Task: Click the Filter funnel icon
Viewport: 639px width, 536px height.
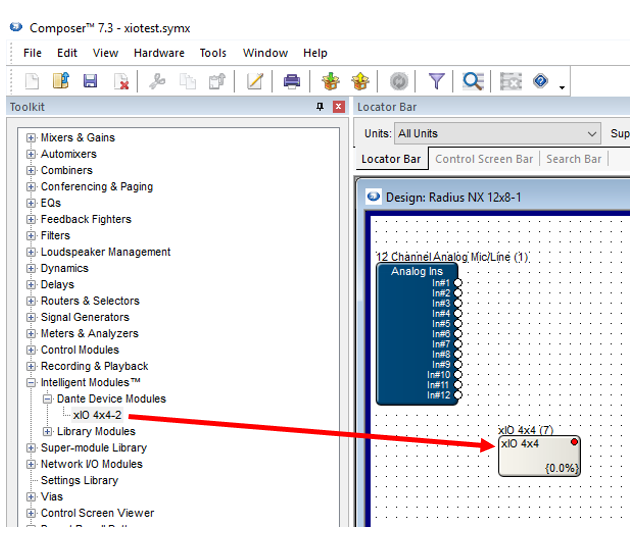Action: pyautogui.click(x=436, y=81)
